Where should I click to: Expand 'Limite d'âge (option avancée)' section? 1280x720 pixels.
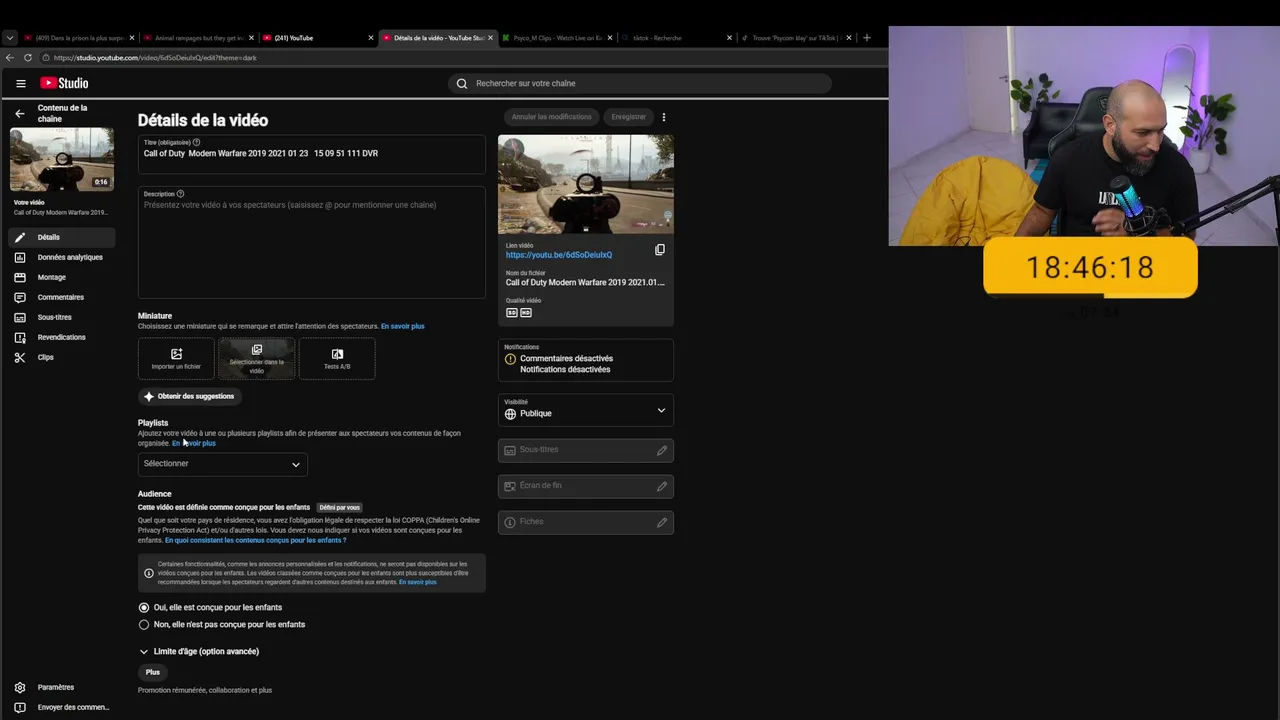(199, 651)
